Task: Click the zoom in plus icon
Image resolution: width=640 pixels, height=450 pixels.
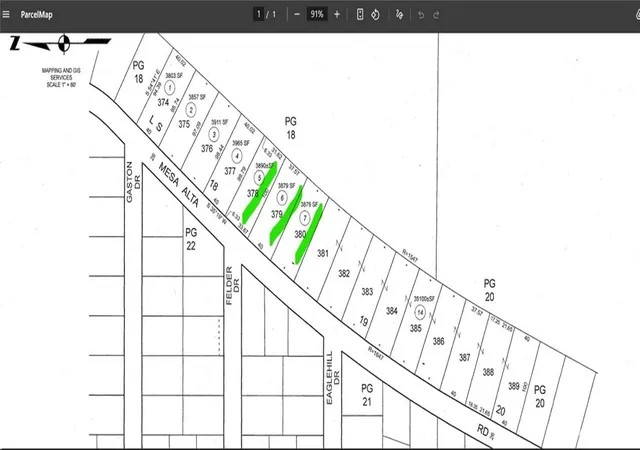Action: click(337, 15)
